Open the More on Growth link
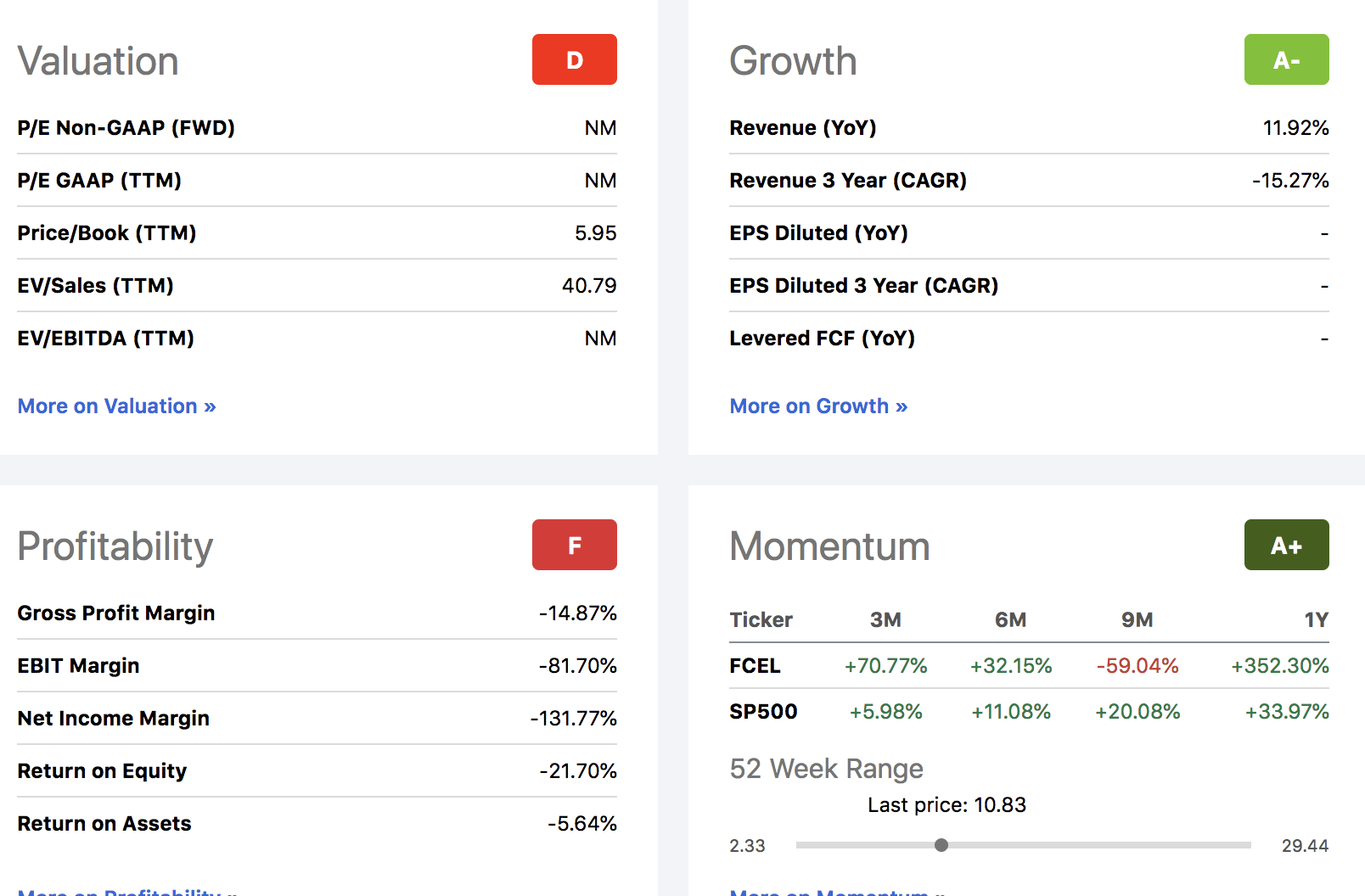The width and height of the screenshot is (1365, 896). point(818,406)
